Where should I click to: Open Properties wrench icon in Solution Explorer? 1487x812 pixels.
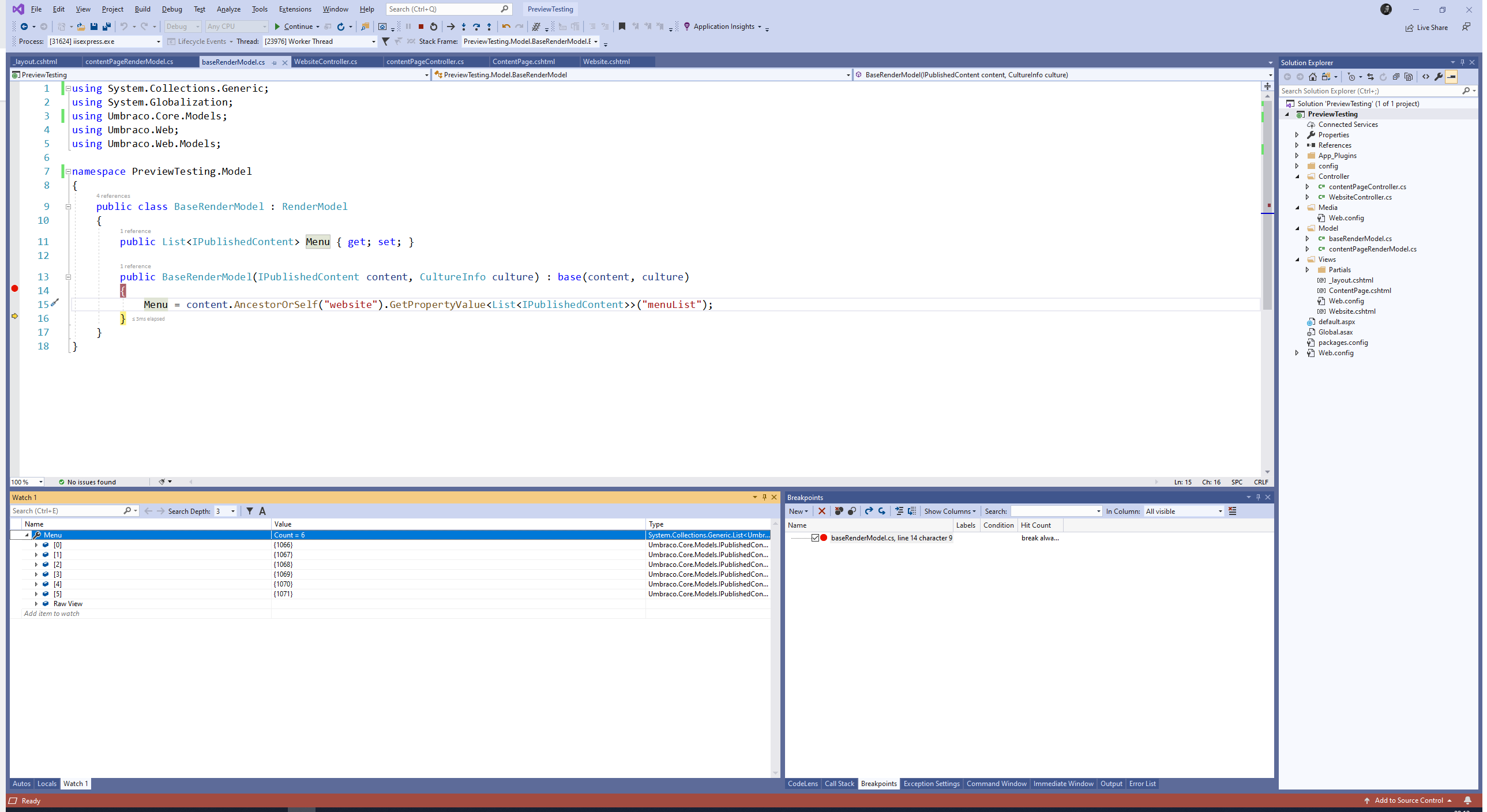[1439, 77]
